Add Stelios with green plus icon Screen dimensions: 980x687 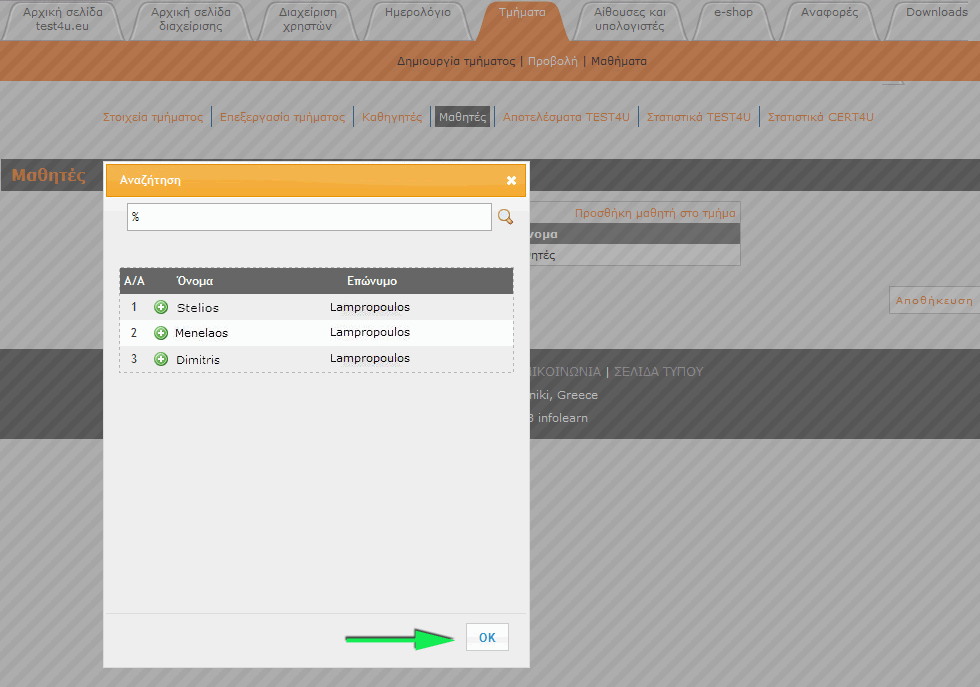(x=161, y=307)
